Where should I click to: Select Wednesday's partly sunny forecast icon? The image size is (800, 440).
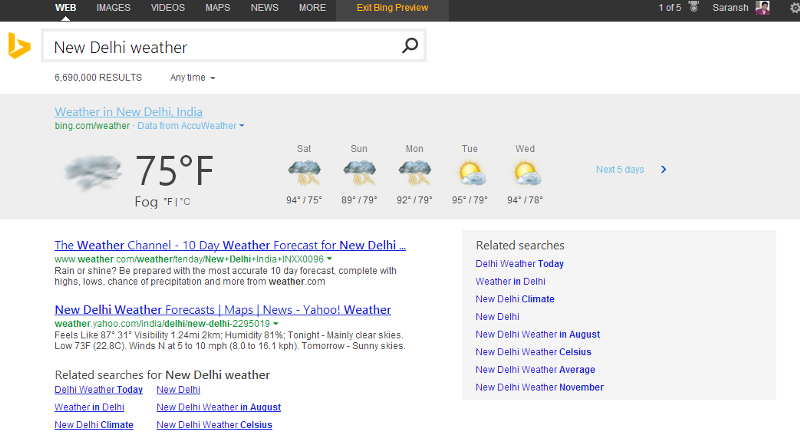point(526,173)
